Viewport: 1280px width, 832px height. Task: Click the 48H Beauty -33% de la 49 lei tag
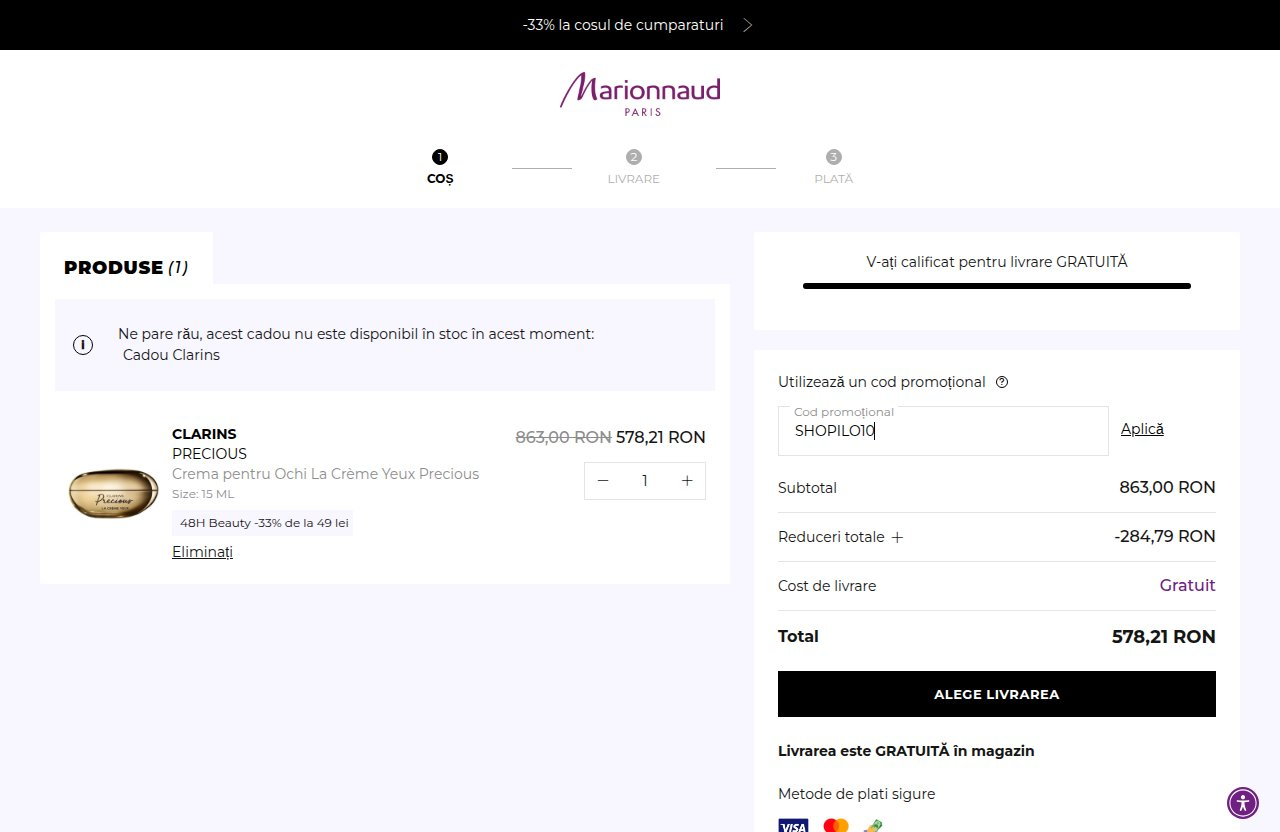click(262, 523)
